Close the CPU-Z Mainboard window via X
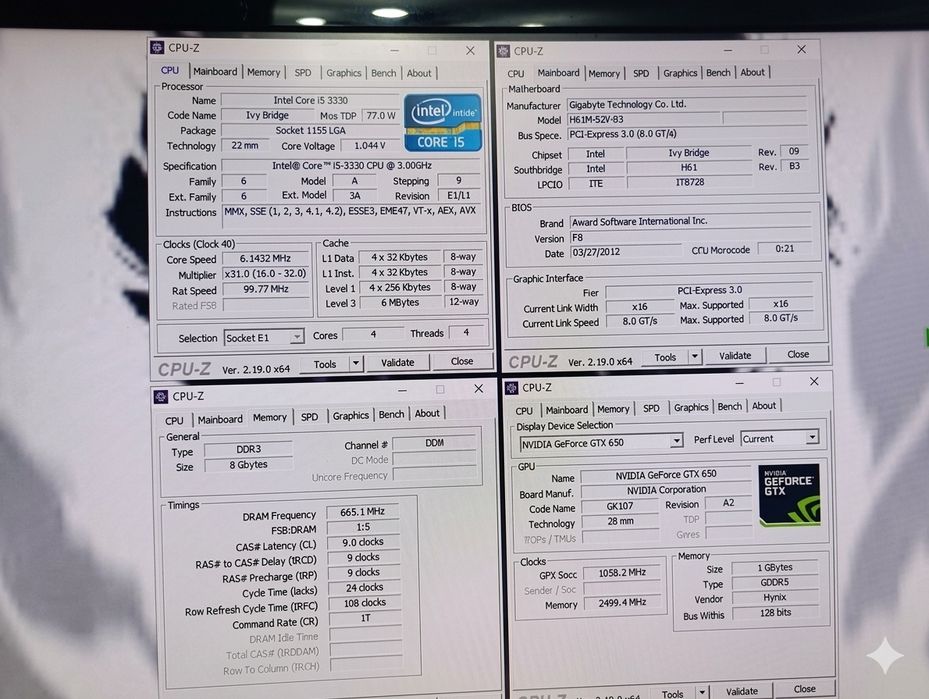The image size is (929, 699). (801, 50)
